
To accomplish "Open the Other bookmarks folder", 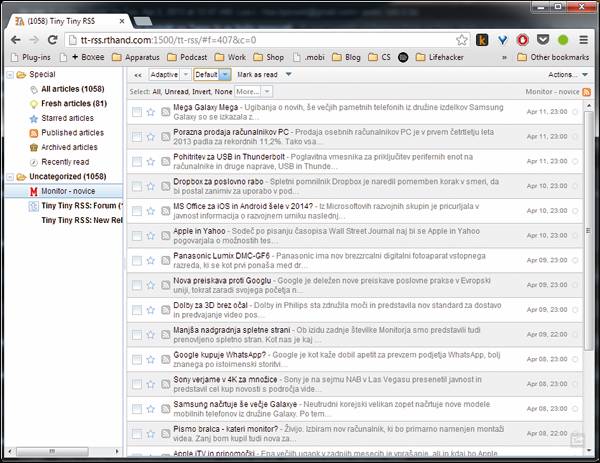I will [553, 57].
